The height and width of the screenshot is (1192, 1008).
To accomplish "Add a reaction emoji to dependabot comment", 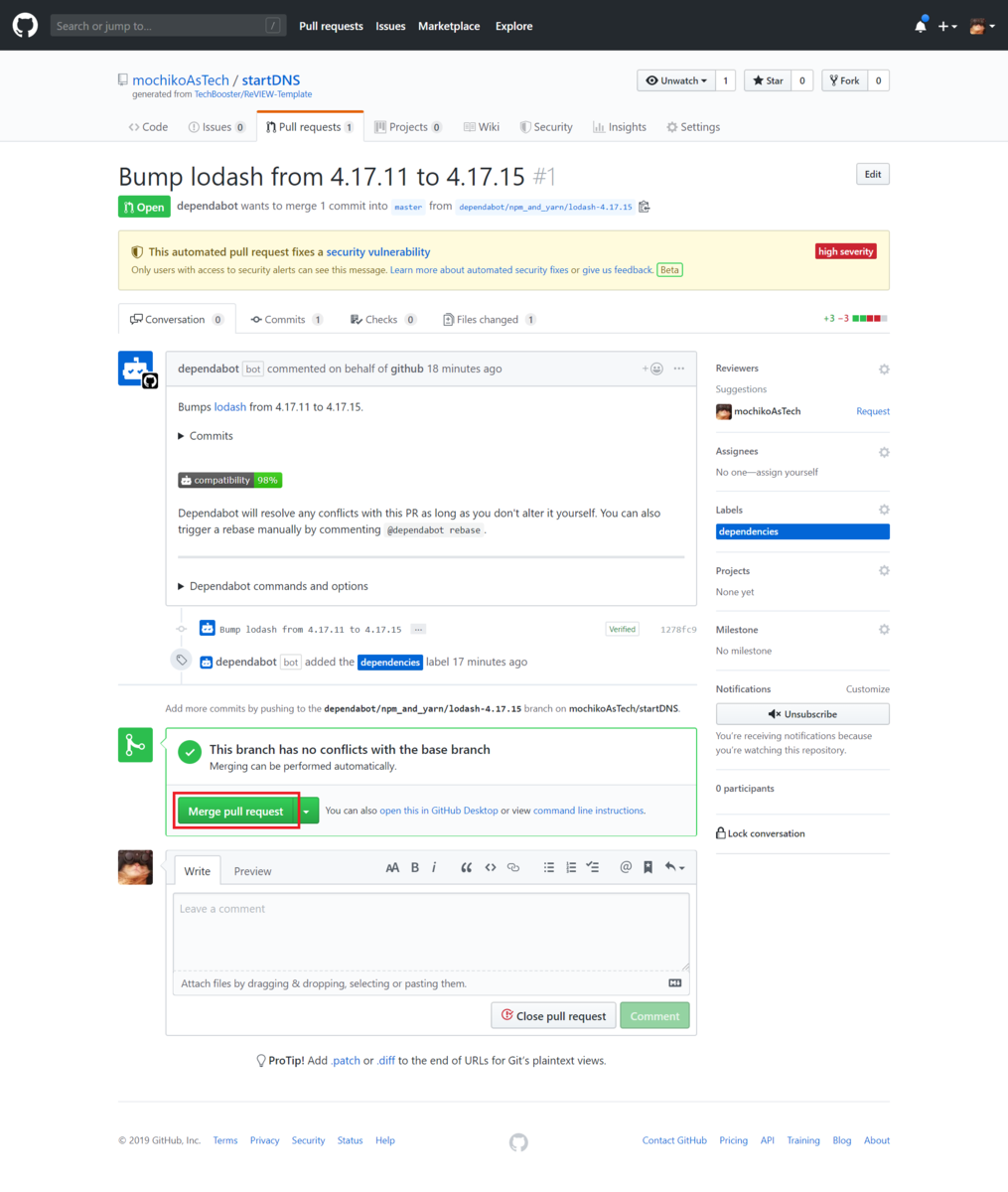I will 652,369.
